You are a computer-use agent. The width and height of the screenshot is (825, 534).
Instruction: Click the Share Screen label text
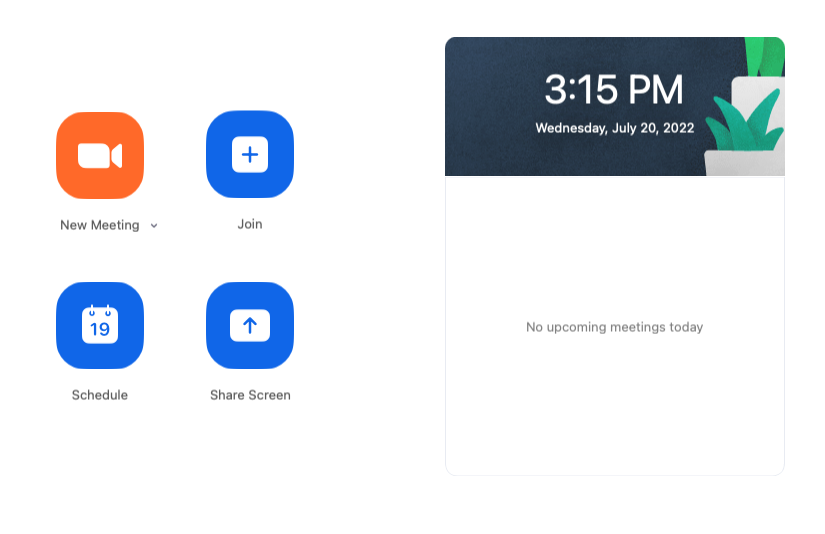click(250, 395)
